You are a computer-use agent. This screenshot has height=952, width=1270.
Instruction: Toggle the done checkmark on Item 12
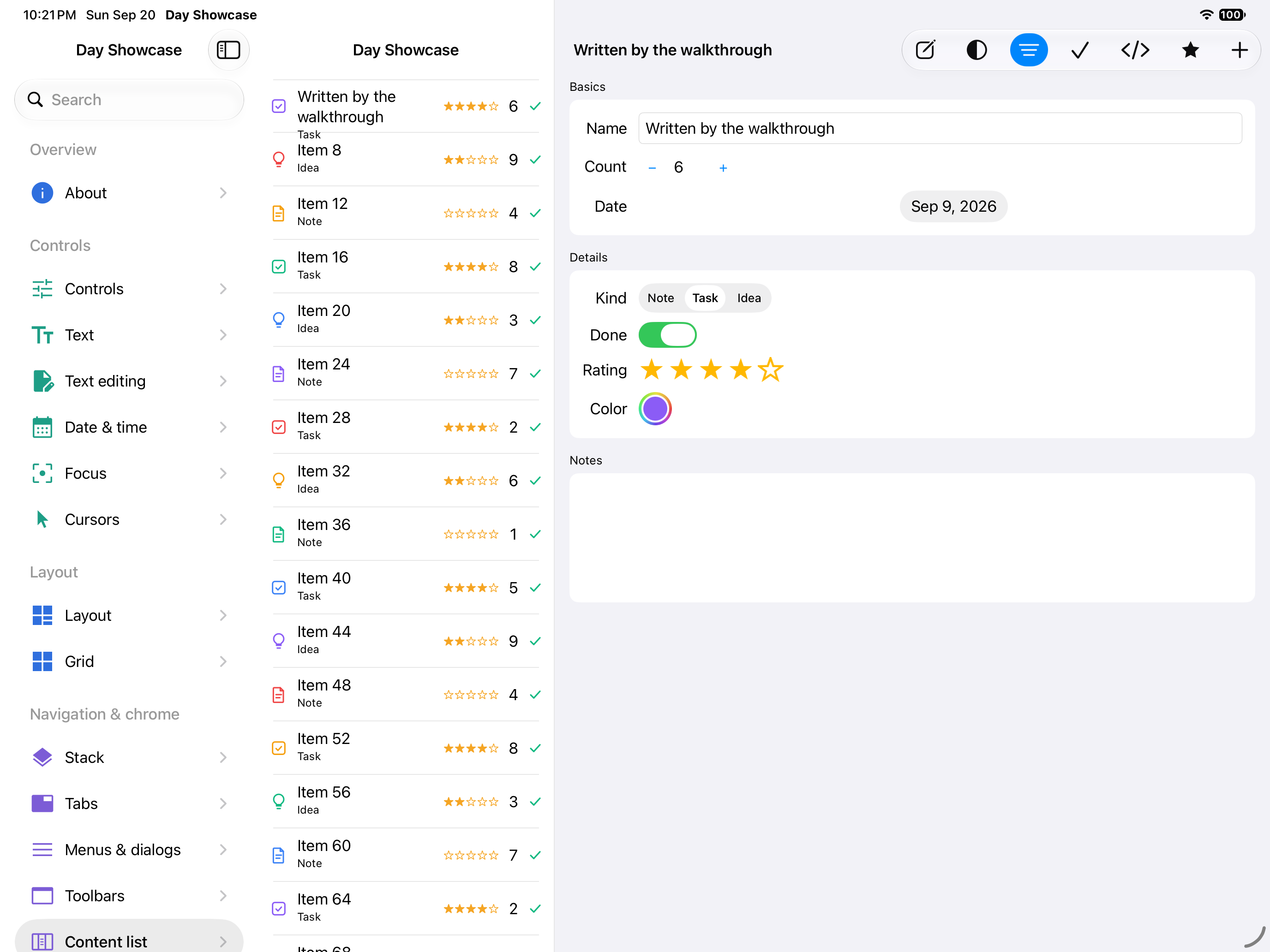click(535, 213)
